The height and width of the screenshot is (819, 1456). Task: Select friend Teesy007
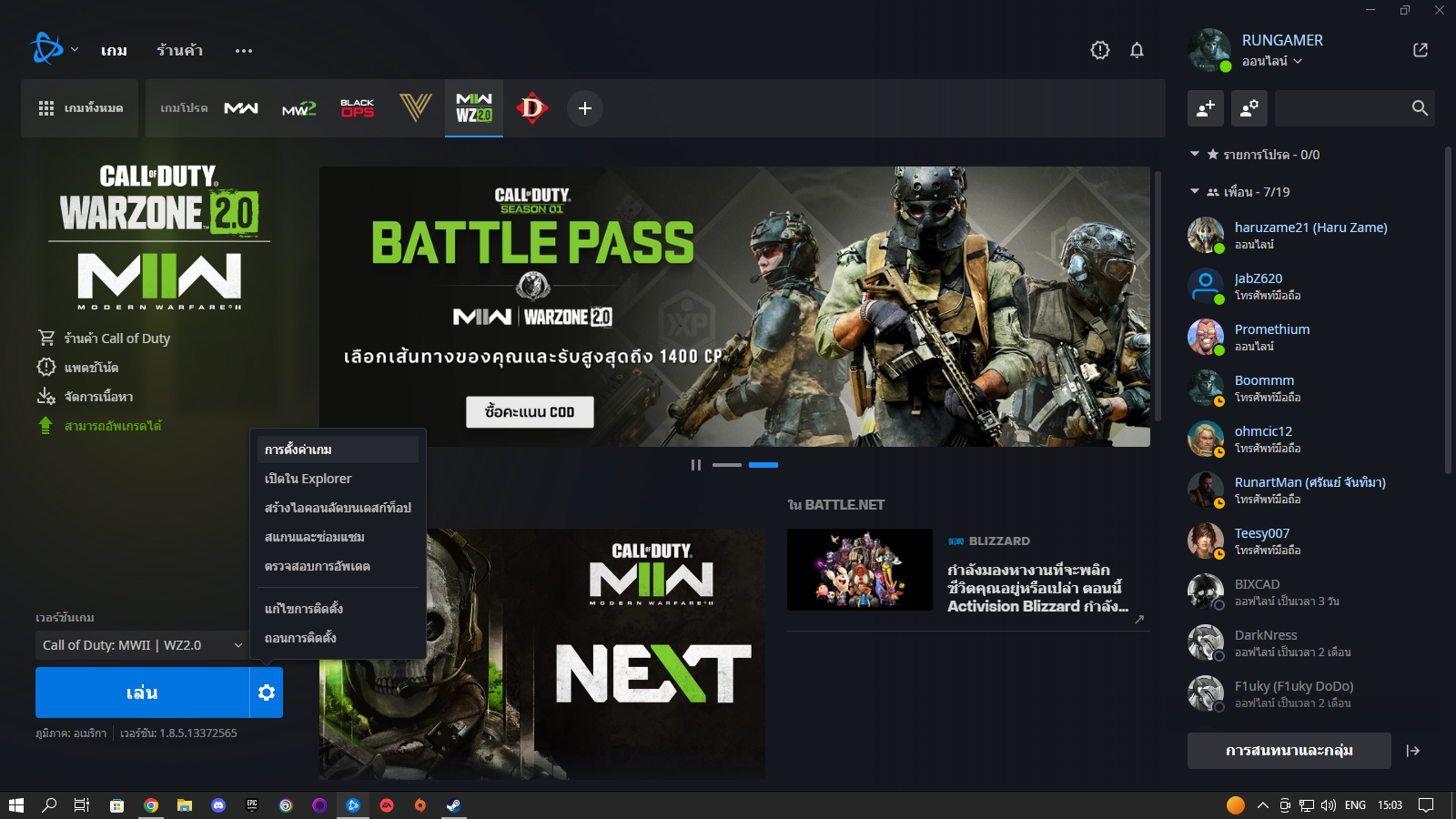click(x=1310, y=541)
